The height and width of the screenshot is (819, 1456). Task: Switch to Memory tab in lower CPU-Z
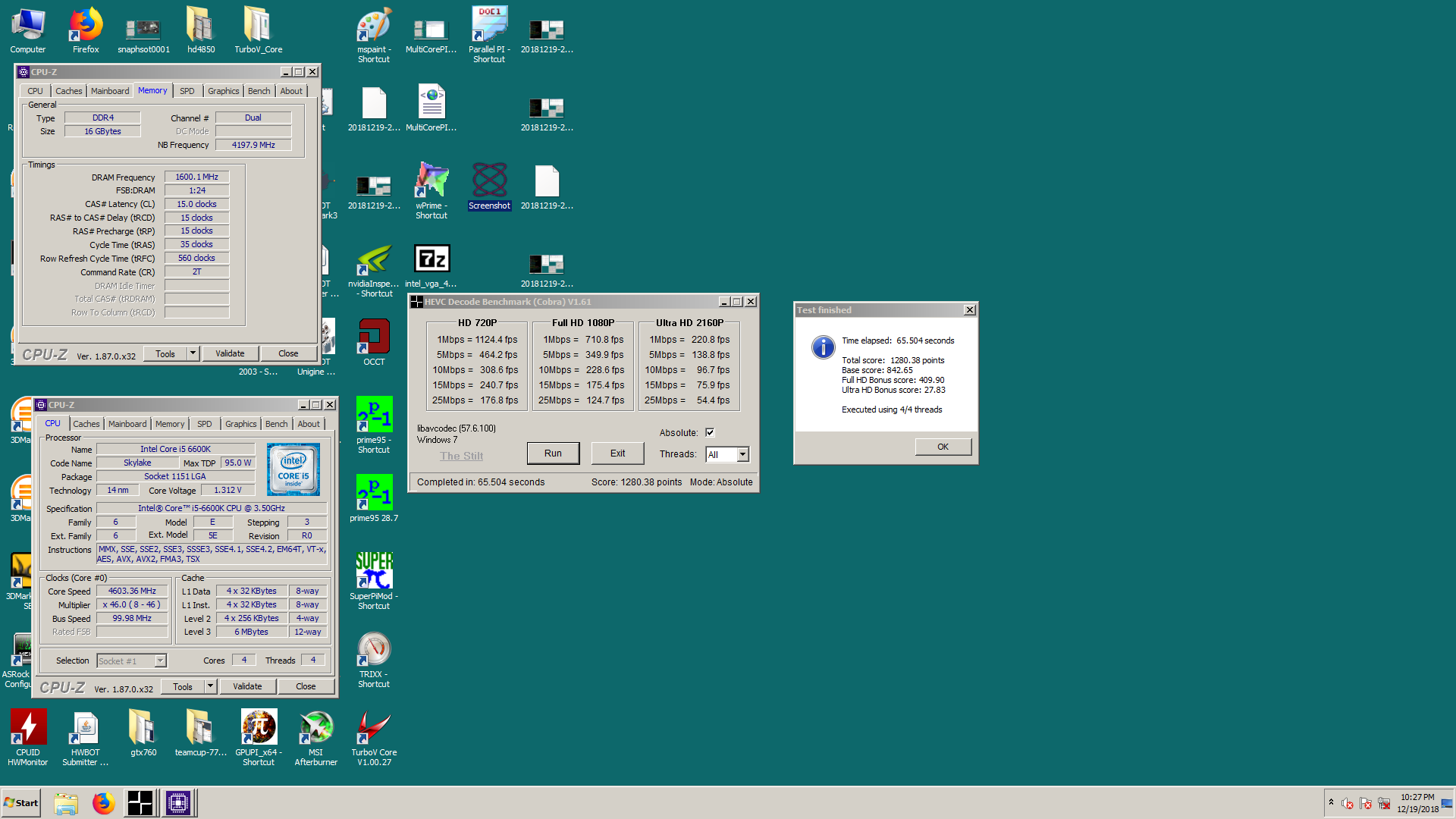(170, 424)
